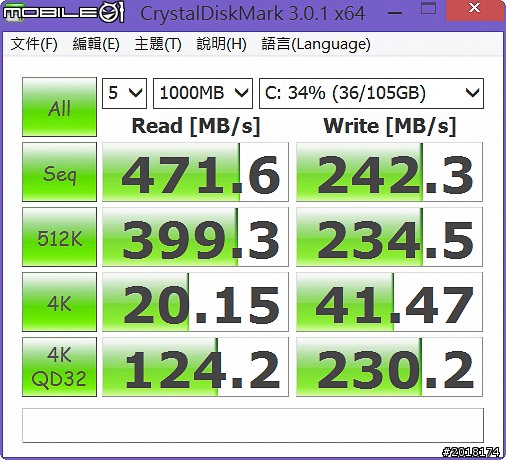Click the 4K QD32 write result 230.2
This screenshot has width=506, height=460.
pyautogui.click(x=389, y=367)
